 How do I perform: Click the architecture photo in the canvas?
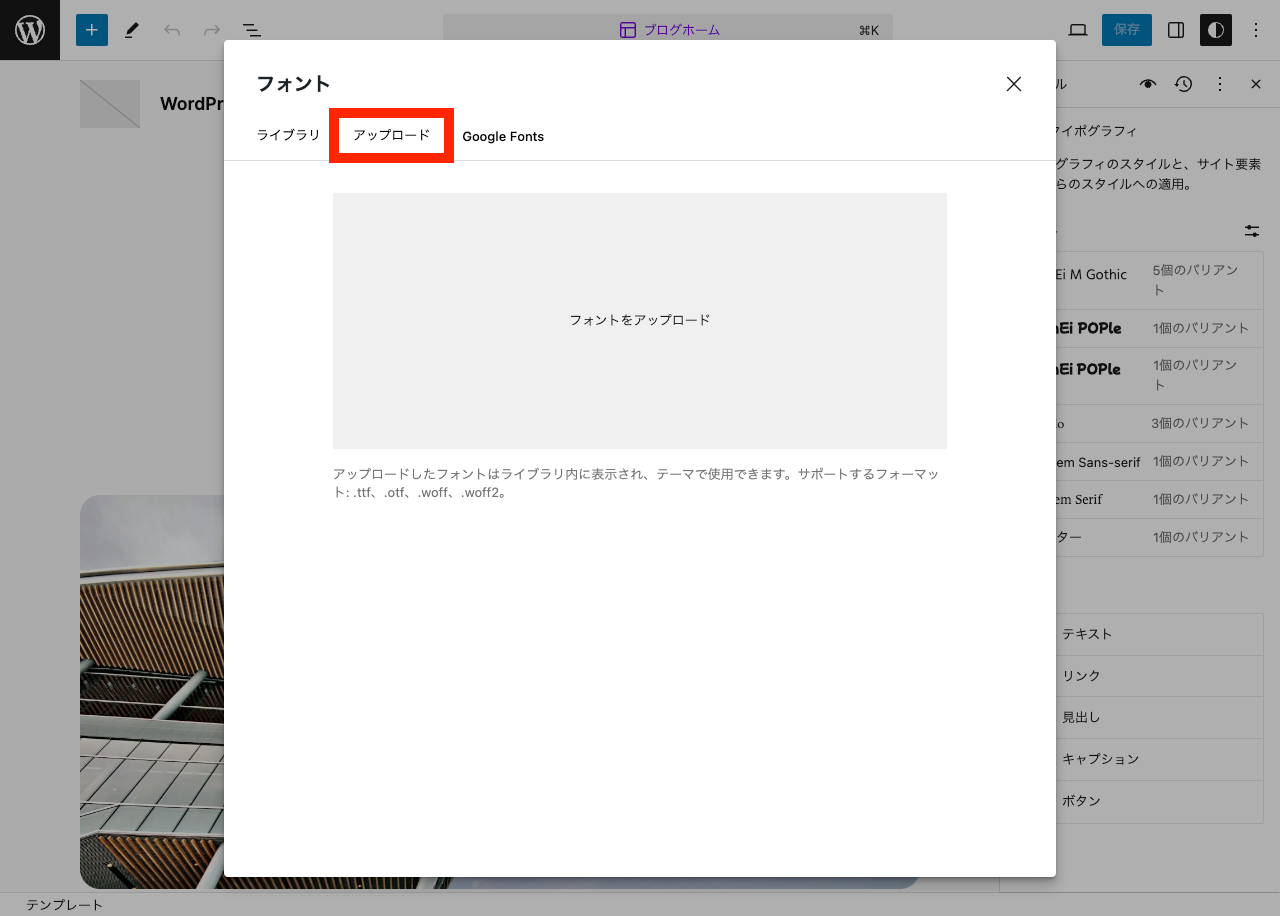(152, 692)
